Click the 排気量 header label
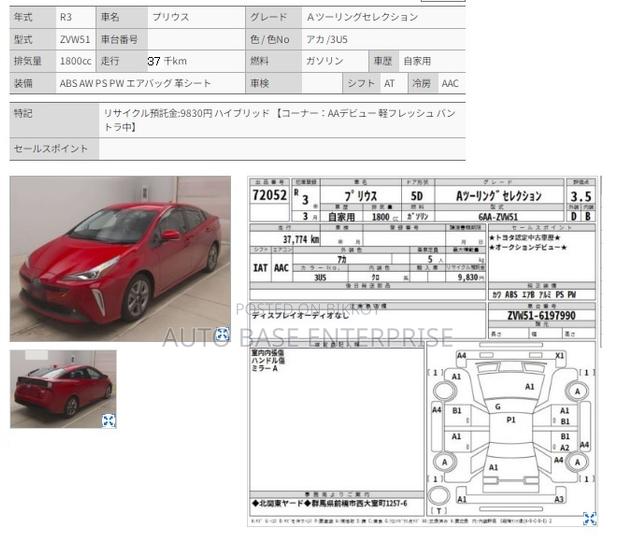This screenshot has height=542, width=620. 28,61
